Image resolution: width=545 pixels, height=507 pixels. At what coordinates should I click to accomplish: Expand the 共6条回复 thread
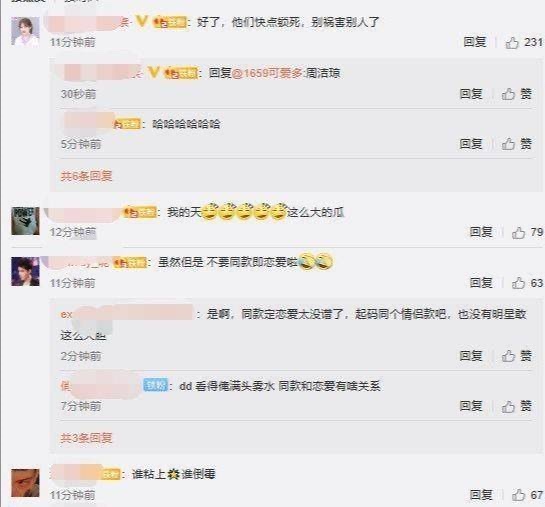click(86, 176)
